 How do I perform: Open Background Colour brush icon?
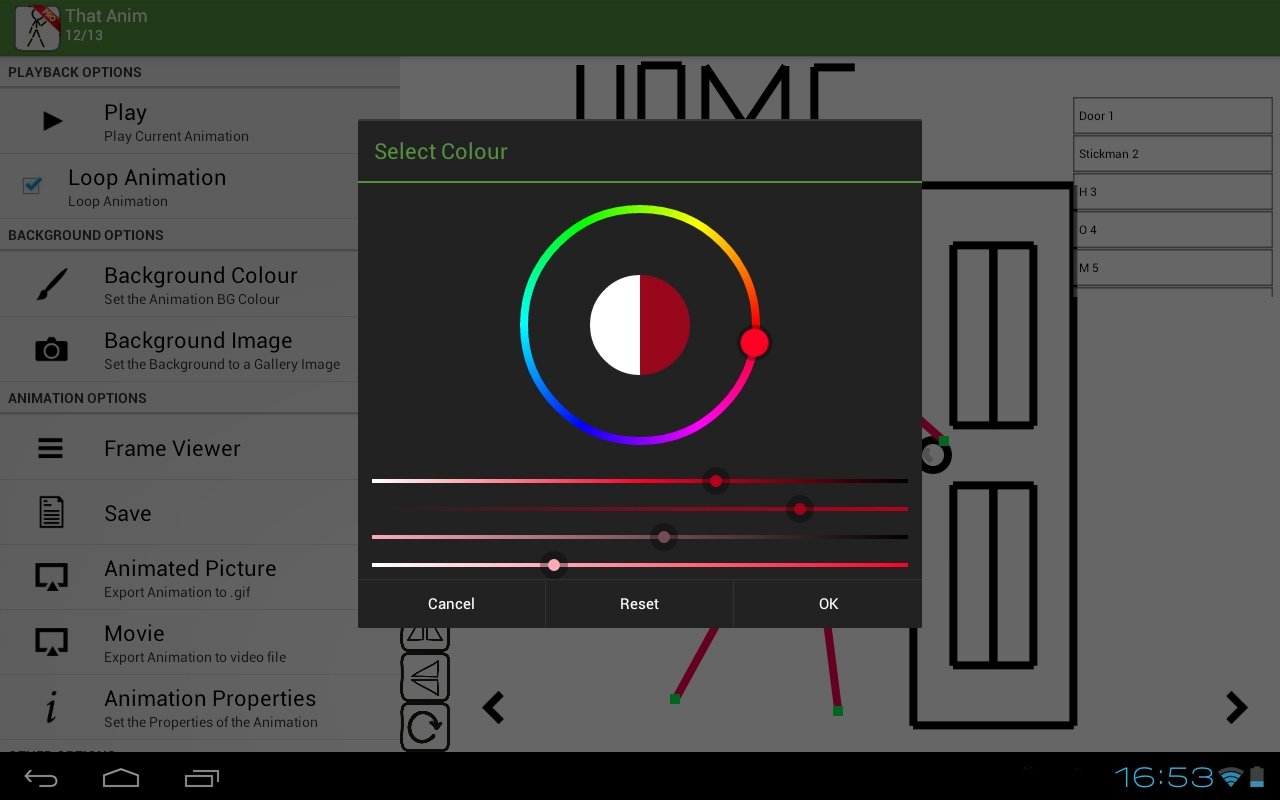(x=52, y=285)
